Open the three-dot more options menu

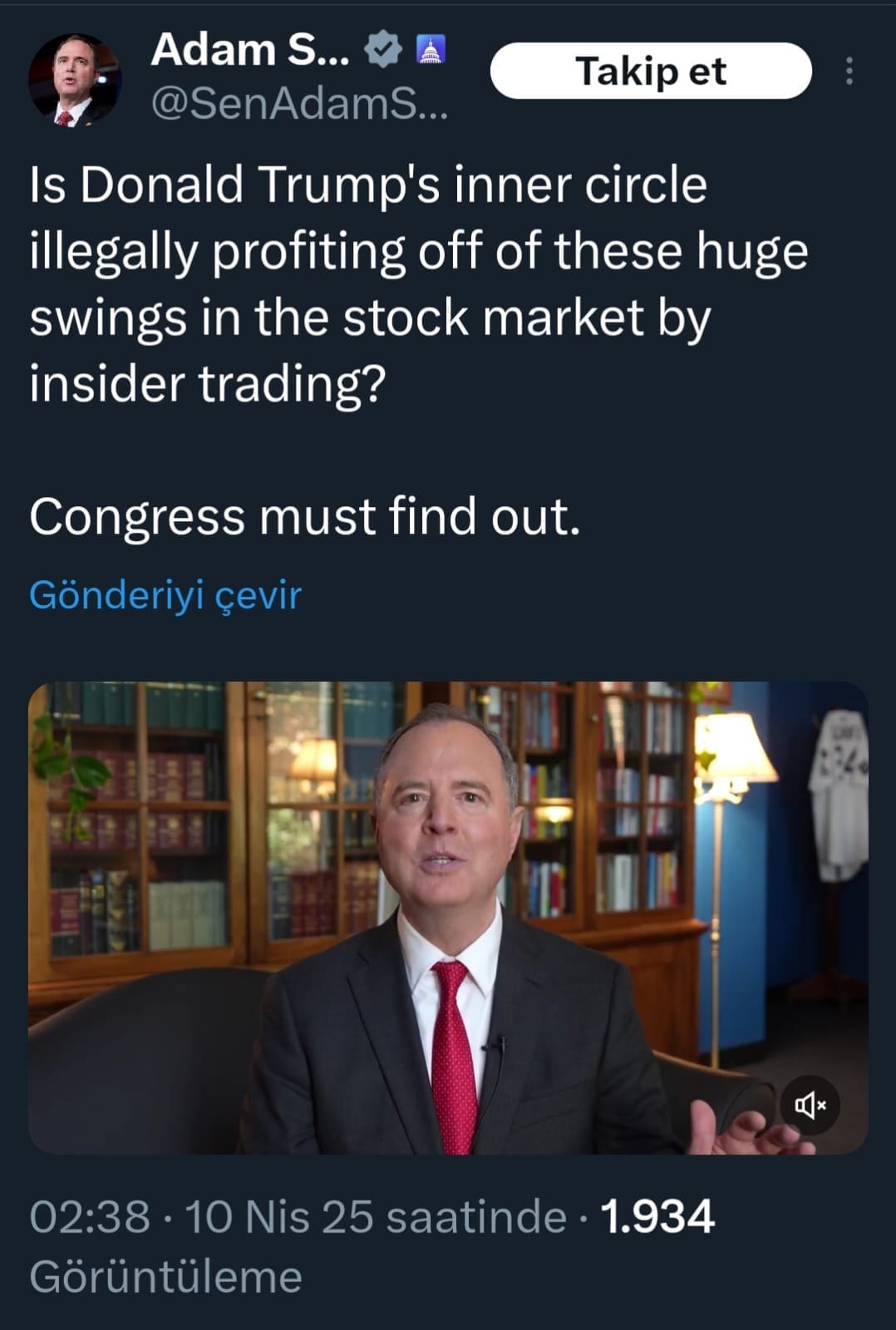pos(849,71)
